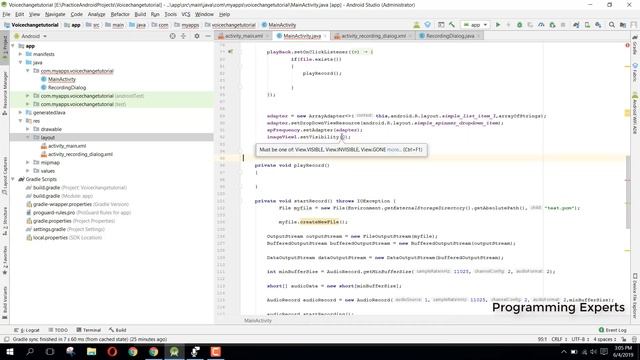Click the gutter run icon near playBack listener

(x=231, y=52)
